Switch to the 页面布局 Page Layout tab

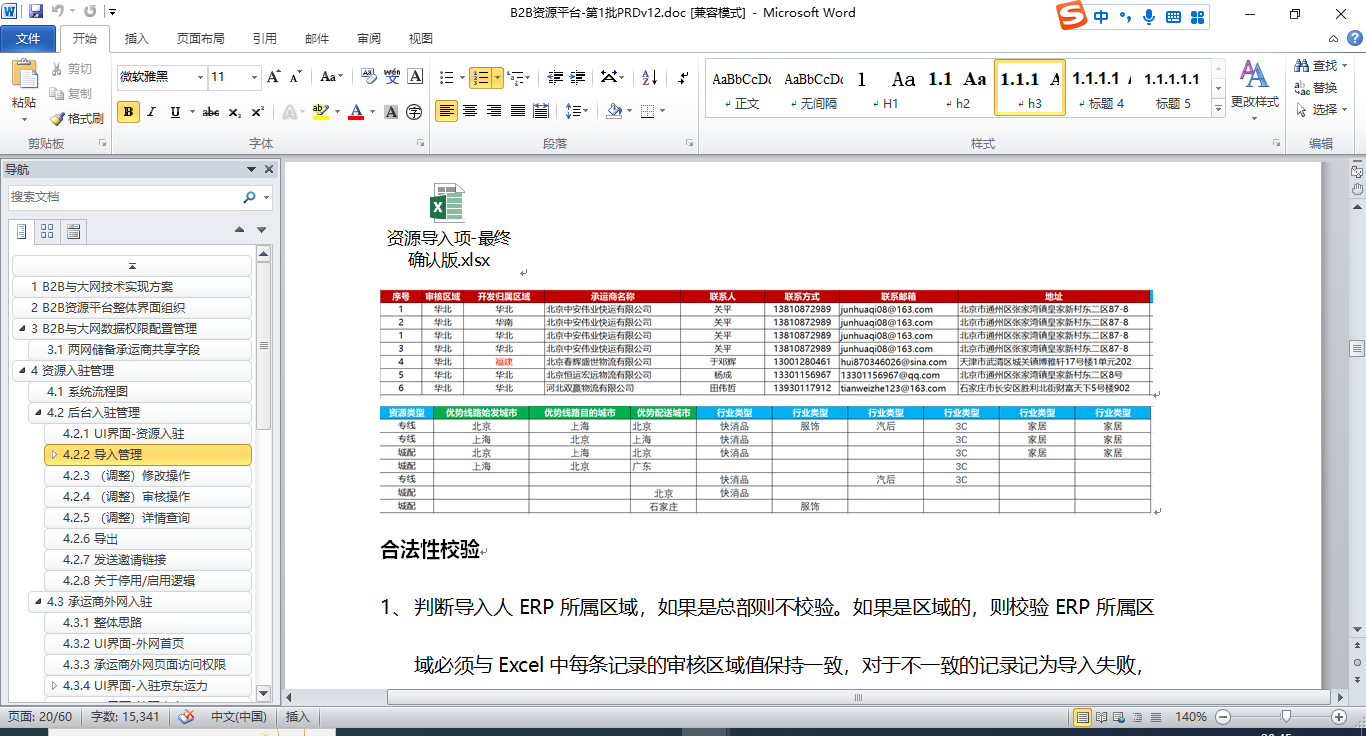(201, 38)
